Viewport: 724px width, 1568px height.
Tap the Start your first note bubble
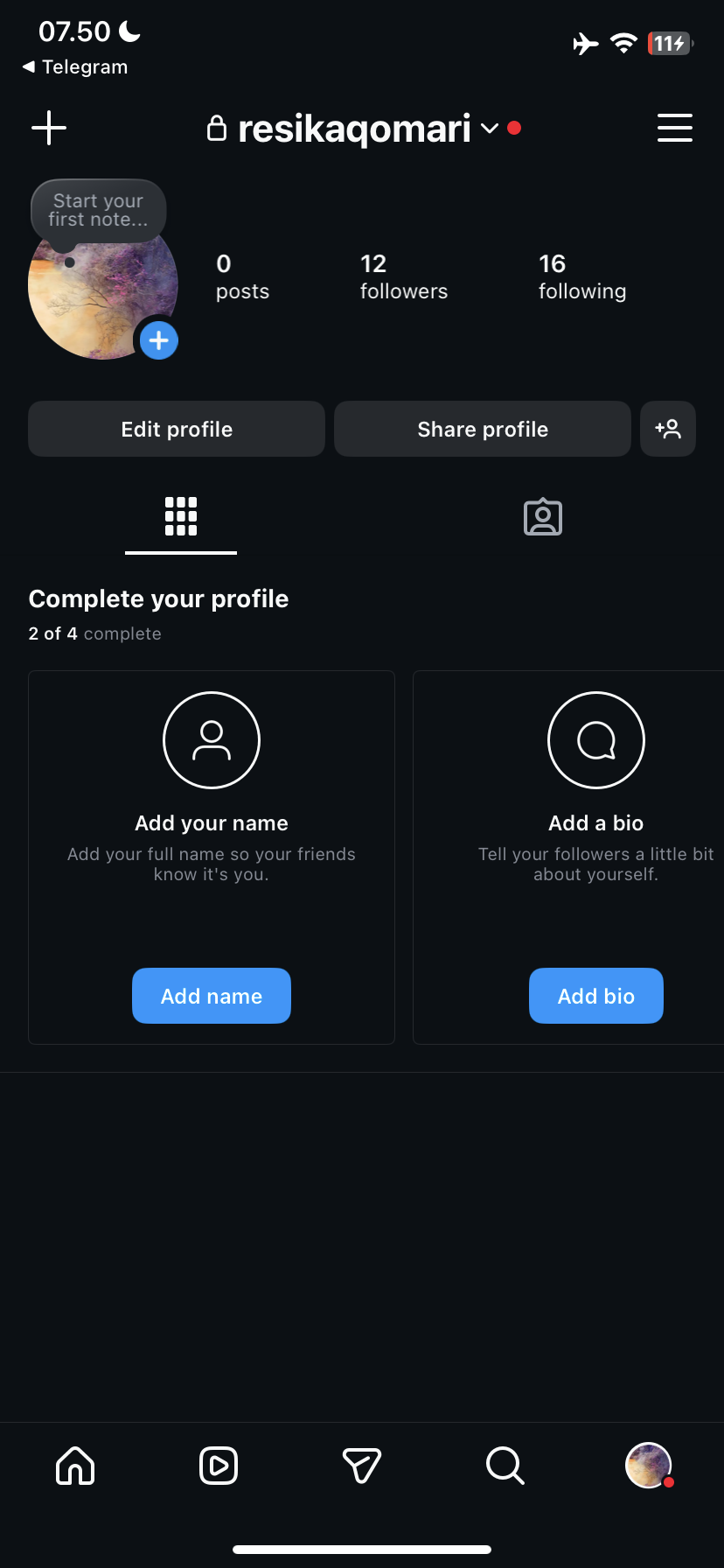click(x=98, y=211)
